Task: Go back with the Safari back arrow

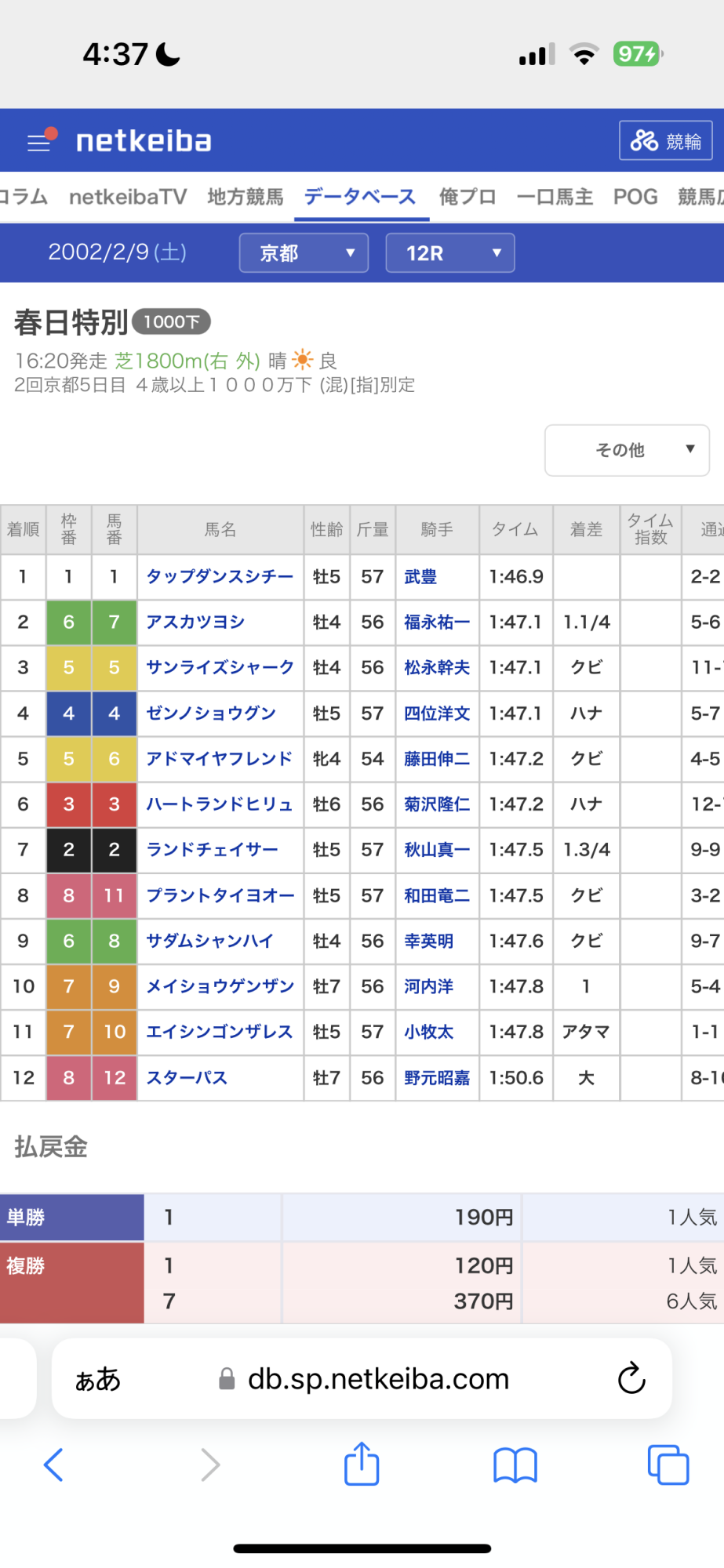Action: click(x=53, y=1464)
